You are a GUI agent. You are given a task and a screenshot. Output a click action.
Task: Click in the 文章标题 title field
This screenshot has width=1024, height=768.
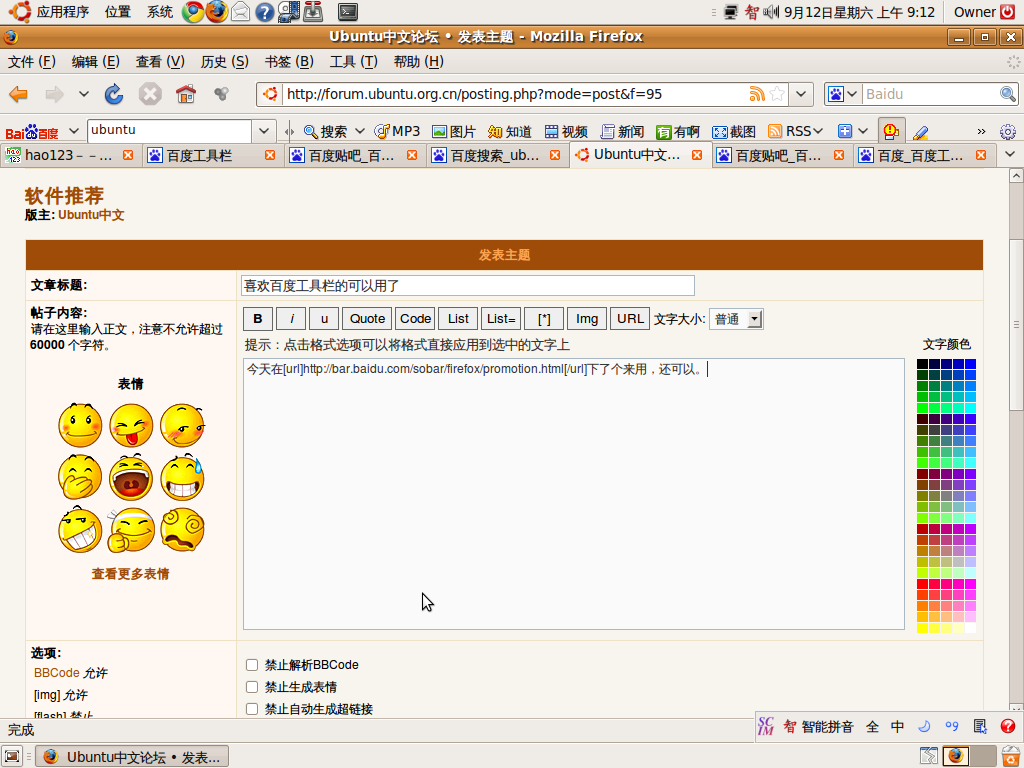tap(468, 285)
